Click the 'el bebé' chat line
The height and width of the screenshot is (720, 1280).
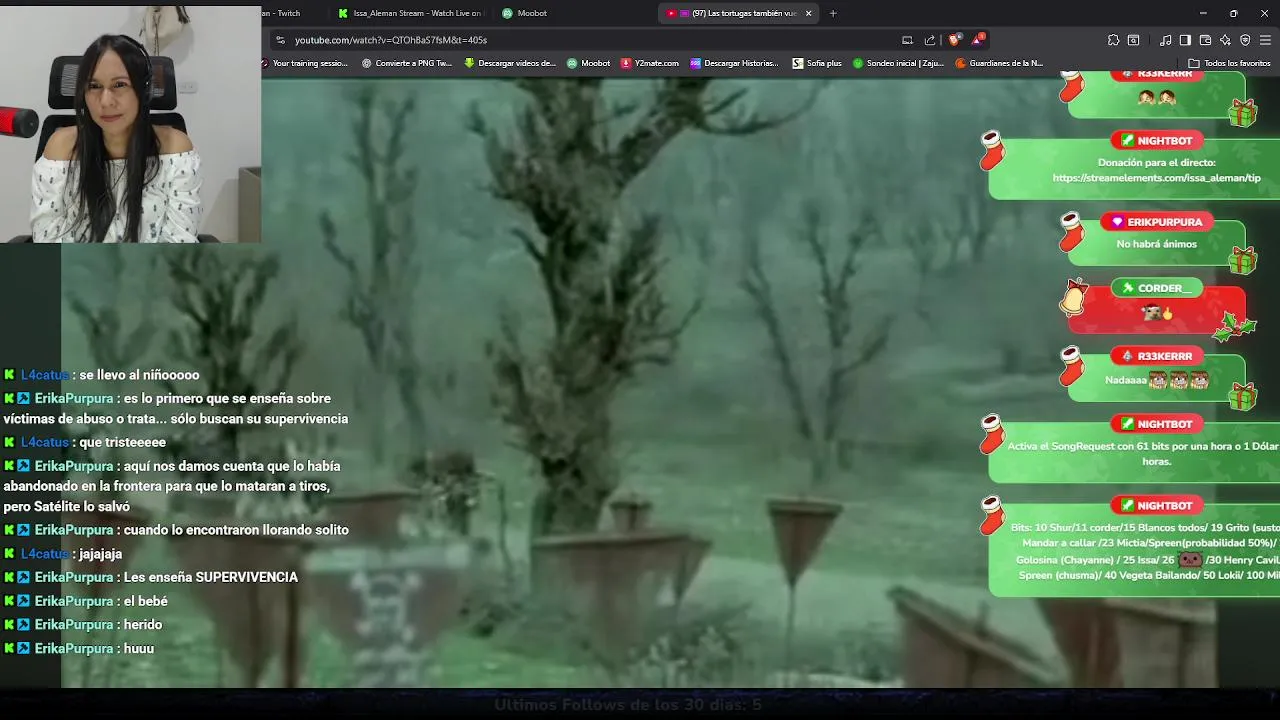(146, 601)
